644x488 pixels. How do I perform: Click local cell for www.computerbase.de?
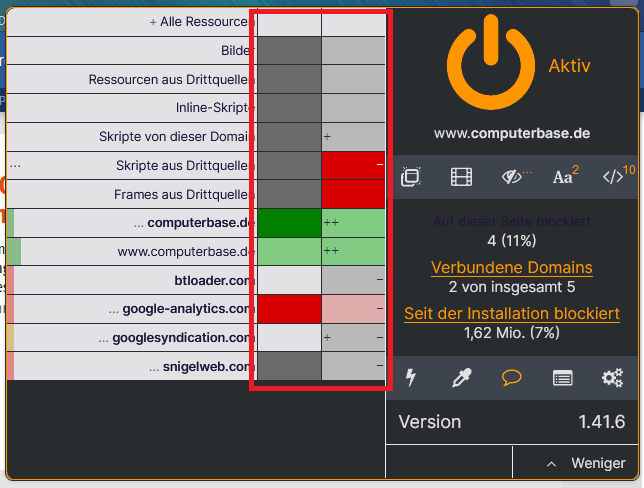click(353, 251)
